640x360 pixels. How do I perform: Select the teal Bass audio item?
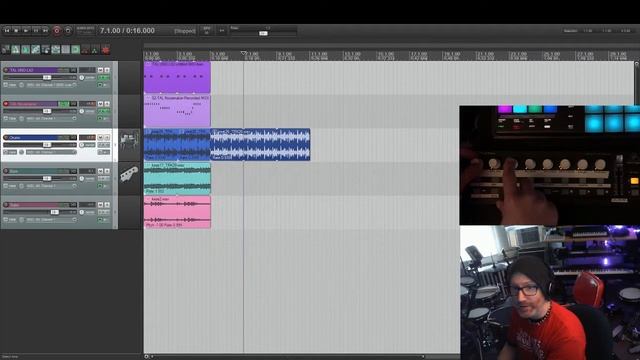(x=177, y=178)
